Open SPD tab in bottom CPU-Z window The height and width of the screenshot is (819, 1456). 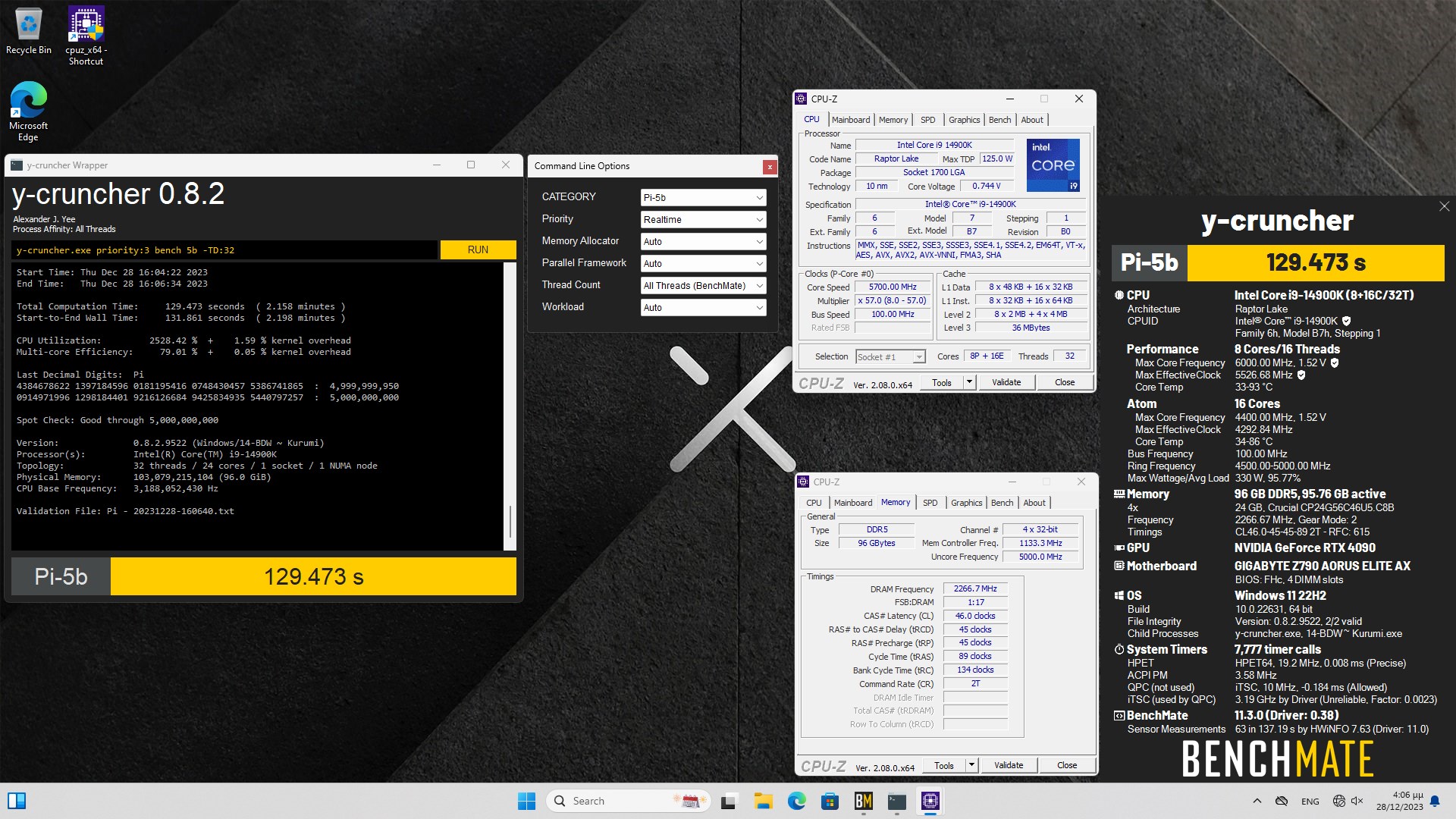pos(930,503)
